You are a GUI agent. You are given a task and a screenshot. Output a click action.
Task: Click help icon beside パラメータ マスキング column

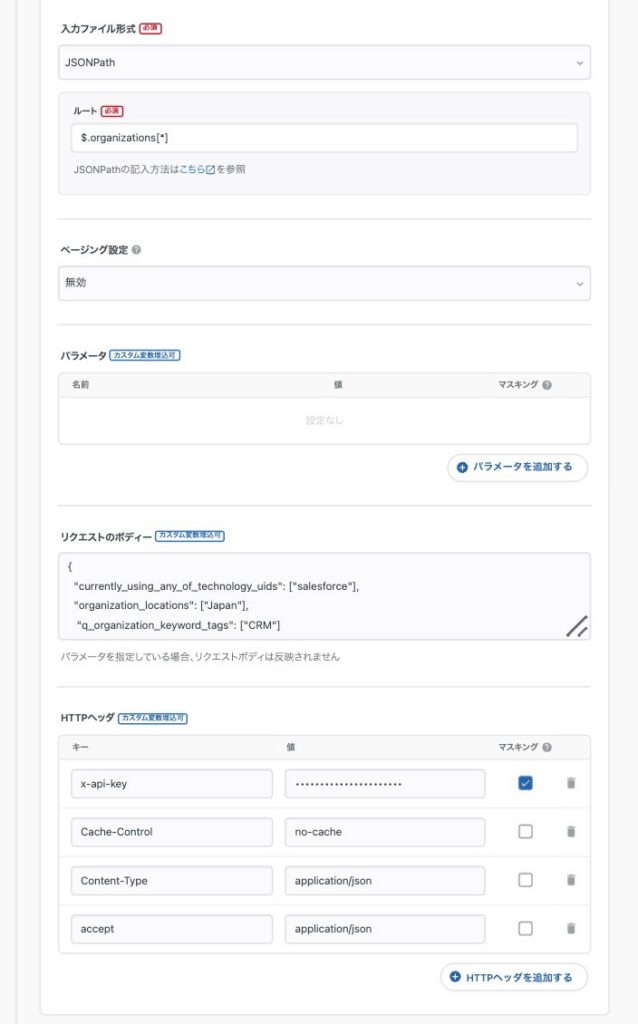click(547, 385)
